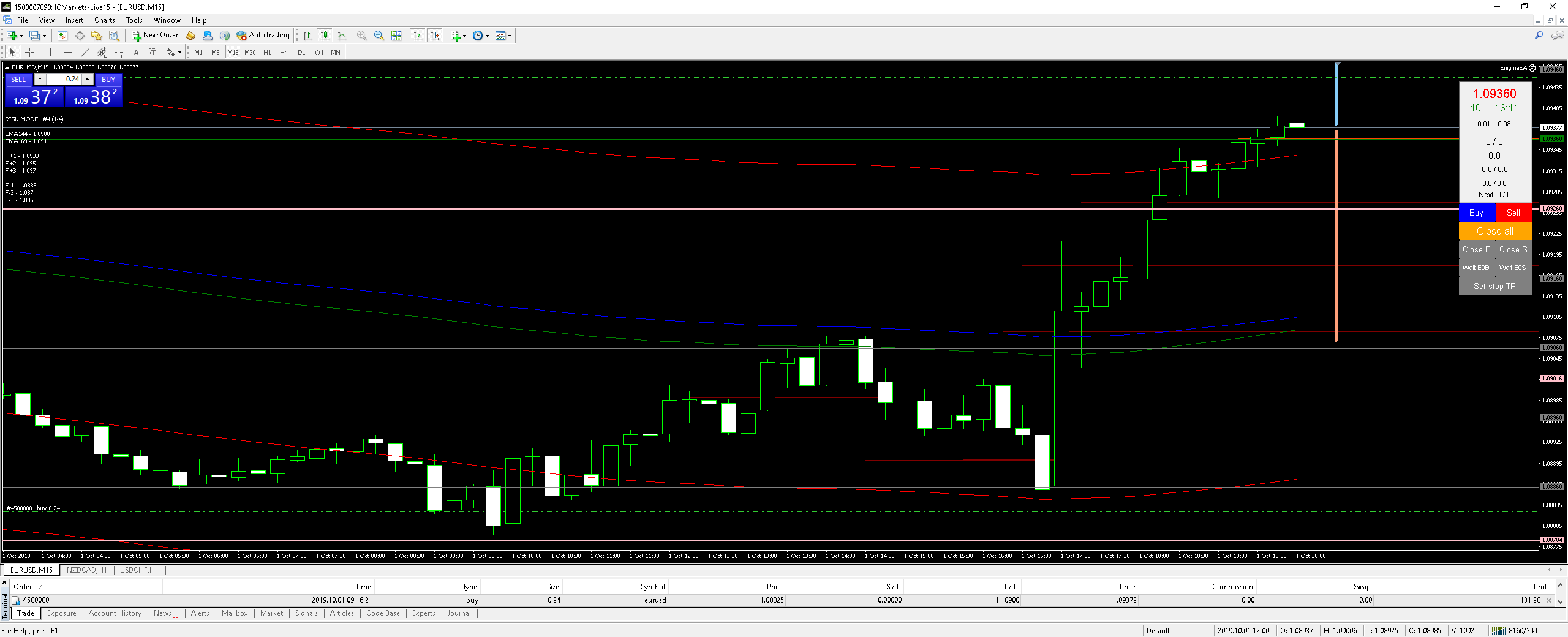Toggle the chart Auto Scroll button
Screen dimensions: 1568x637
(x=418, y=36)
